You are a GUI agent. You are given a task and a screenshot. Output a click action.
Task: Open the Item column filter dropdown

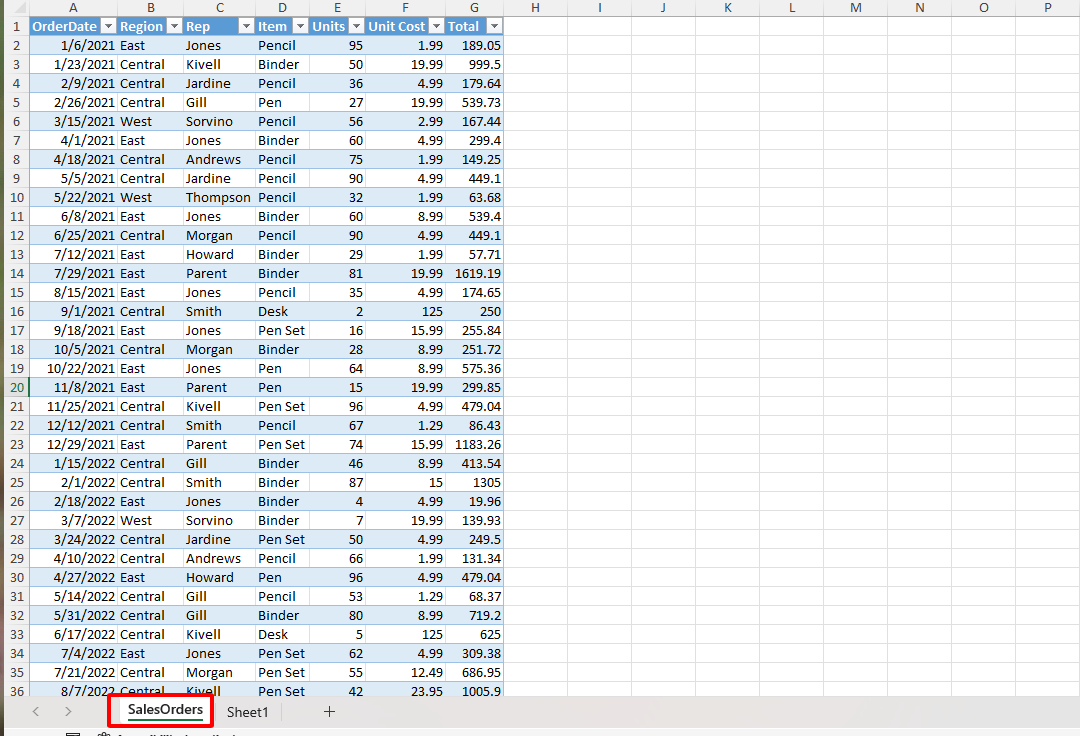pyautogui.click(x=300, y=26)
